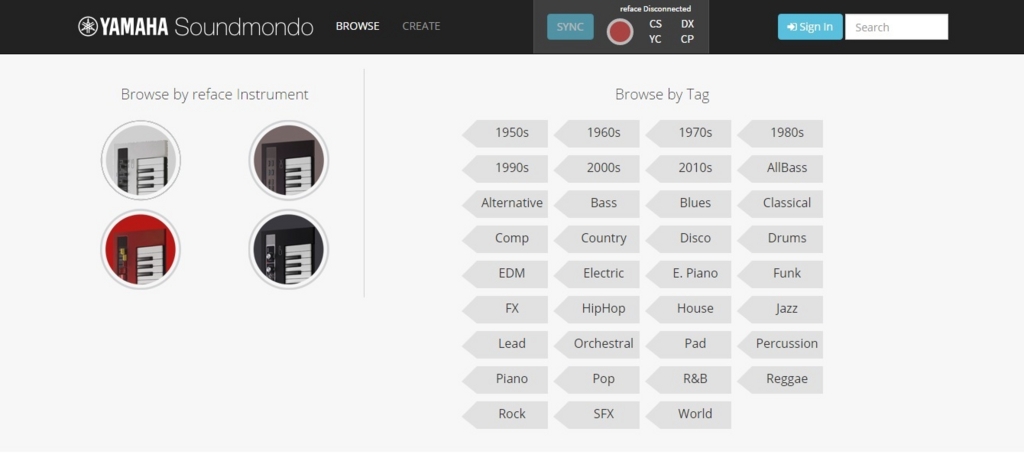Open the CREATE menu item
This screenshot has height=474, width=1024.
pyautogui.click(x=421, y=26)
